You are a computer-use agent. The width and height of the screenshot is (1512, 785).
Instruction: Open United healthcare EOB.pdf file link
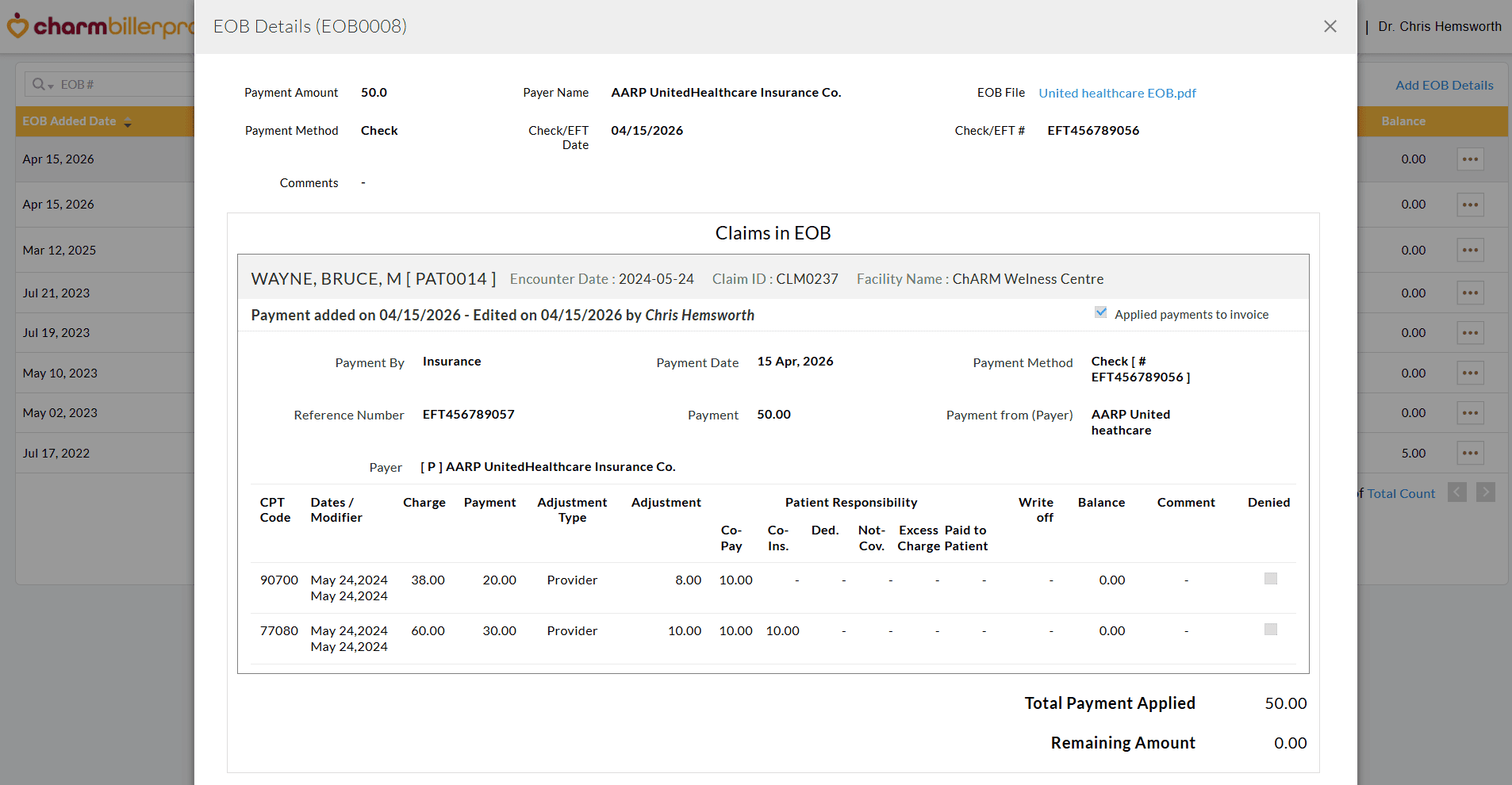(x=1117, y=93)
